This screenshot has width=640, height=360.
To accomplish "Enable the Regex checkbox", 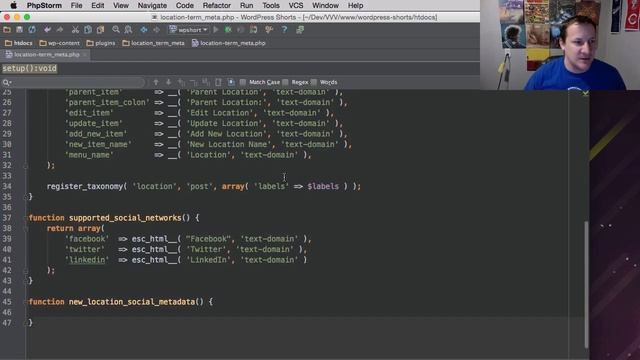I will pyautogui.click(x=285, y=82).
